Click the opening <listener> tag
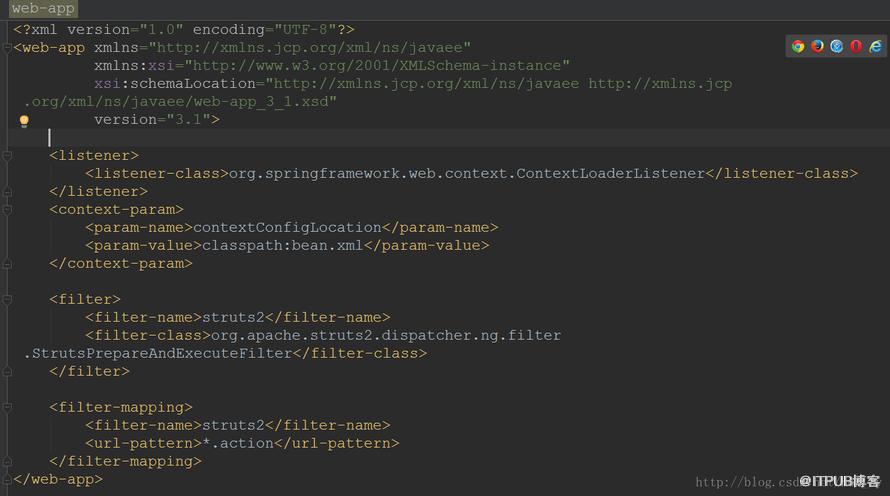890x496 pixels. pyautogui.click(x=94, y=155)
